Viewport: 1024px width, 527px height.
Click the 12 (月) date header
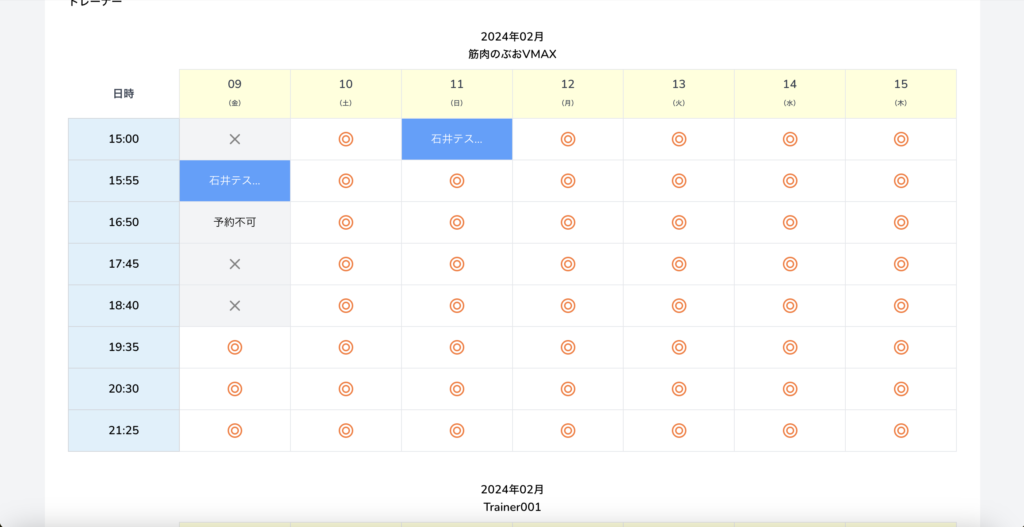[x=568, y=93]
